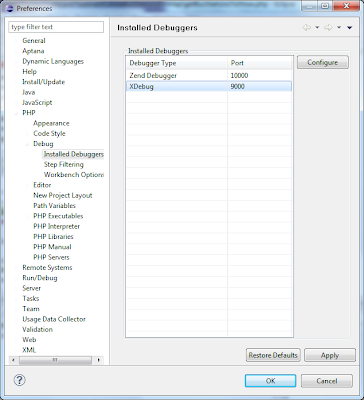This screenshot has width=364, height=400.
Task: Click the Eclipse icon in title bar
Action: pyautogui.click(x=10, y=8)
